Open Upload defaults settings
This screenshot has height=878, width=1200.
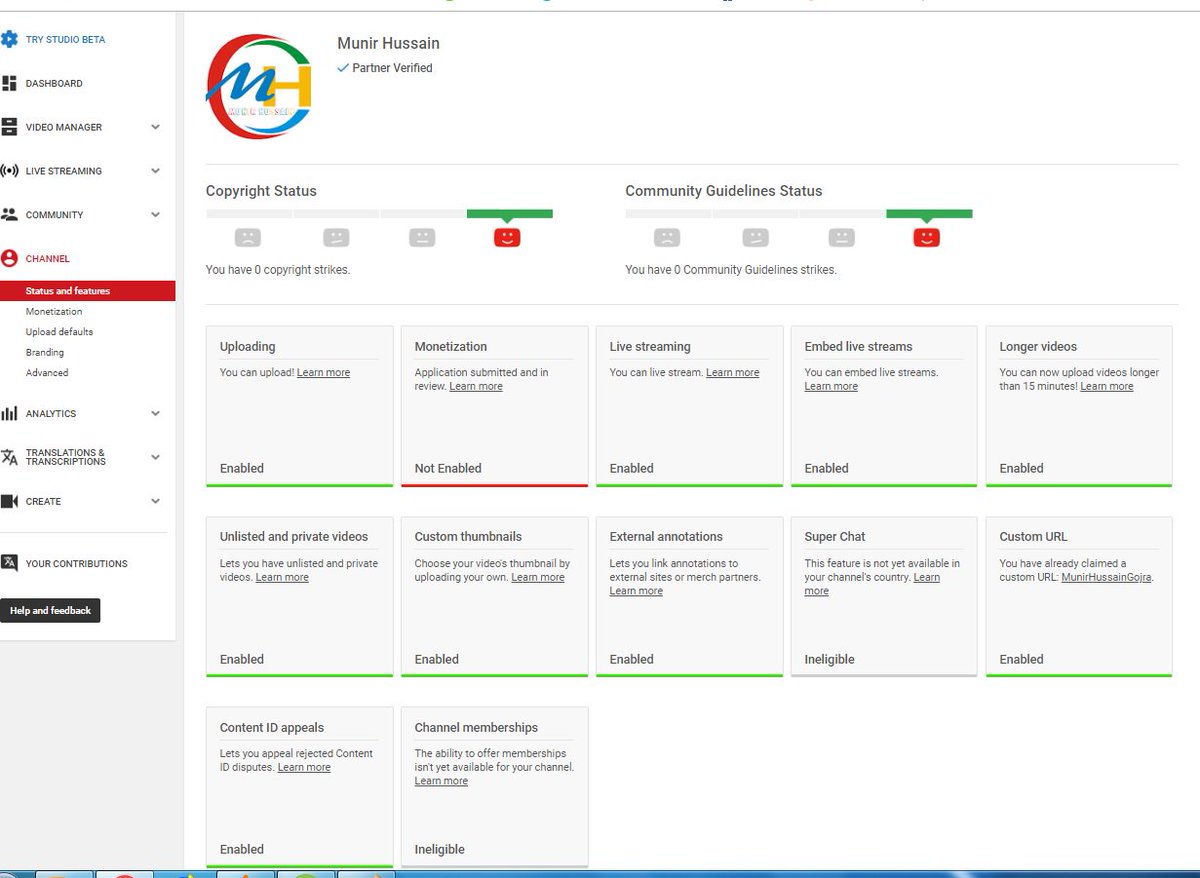59,332
